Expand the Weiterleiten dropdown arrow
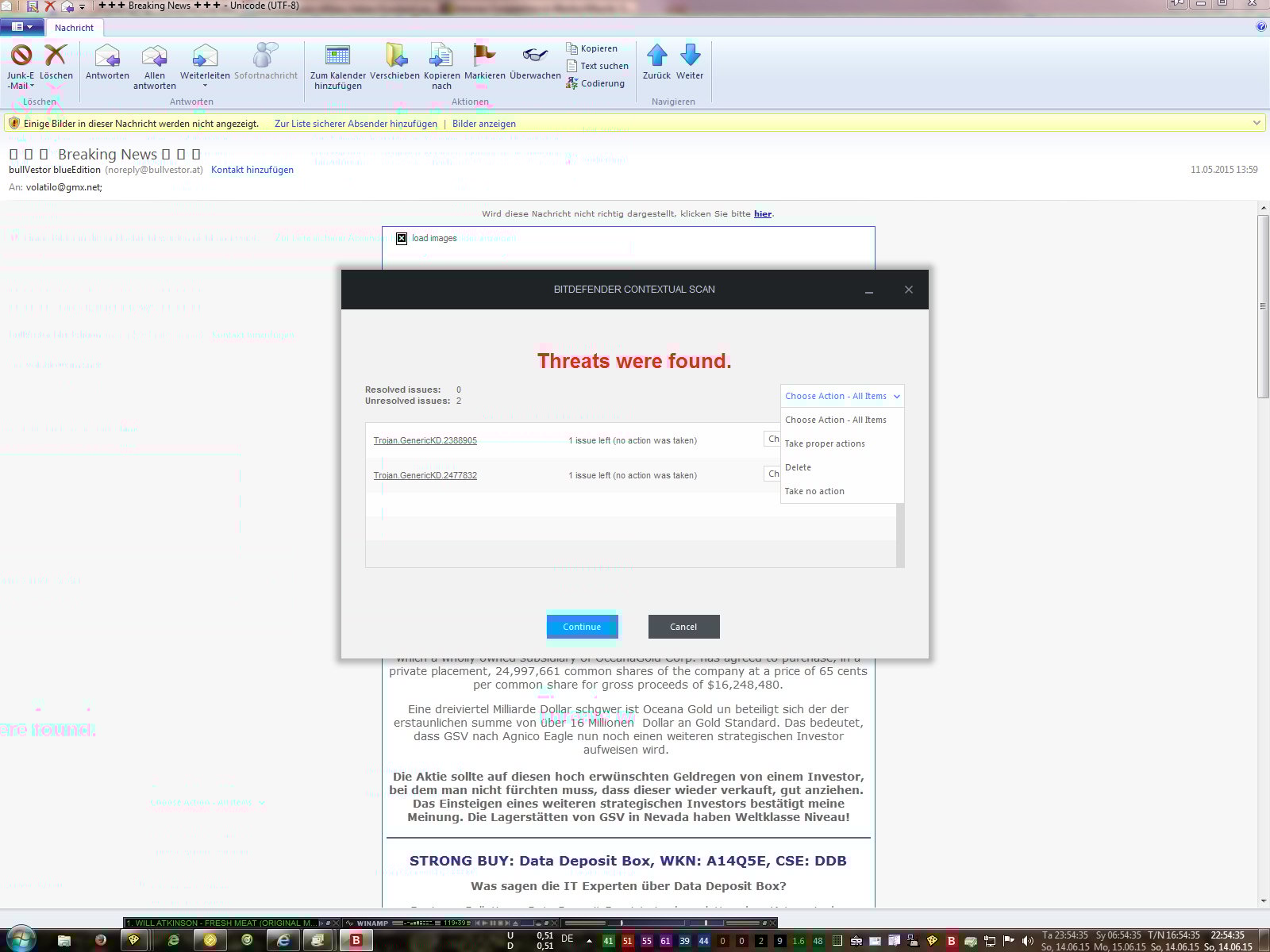 tap(205, 86)
